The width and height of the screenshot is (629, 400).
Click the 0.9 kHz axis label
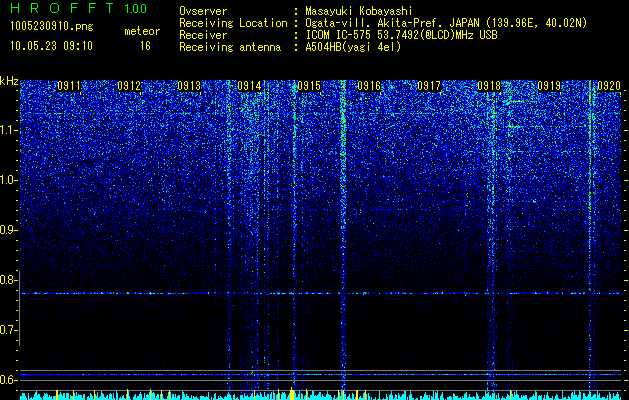click(9, 230)
